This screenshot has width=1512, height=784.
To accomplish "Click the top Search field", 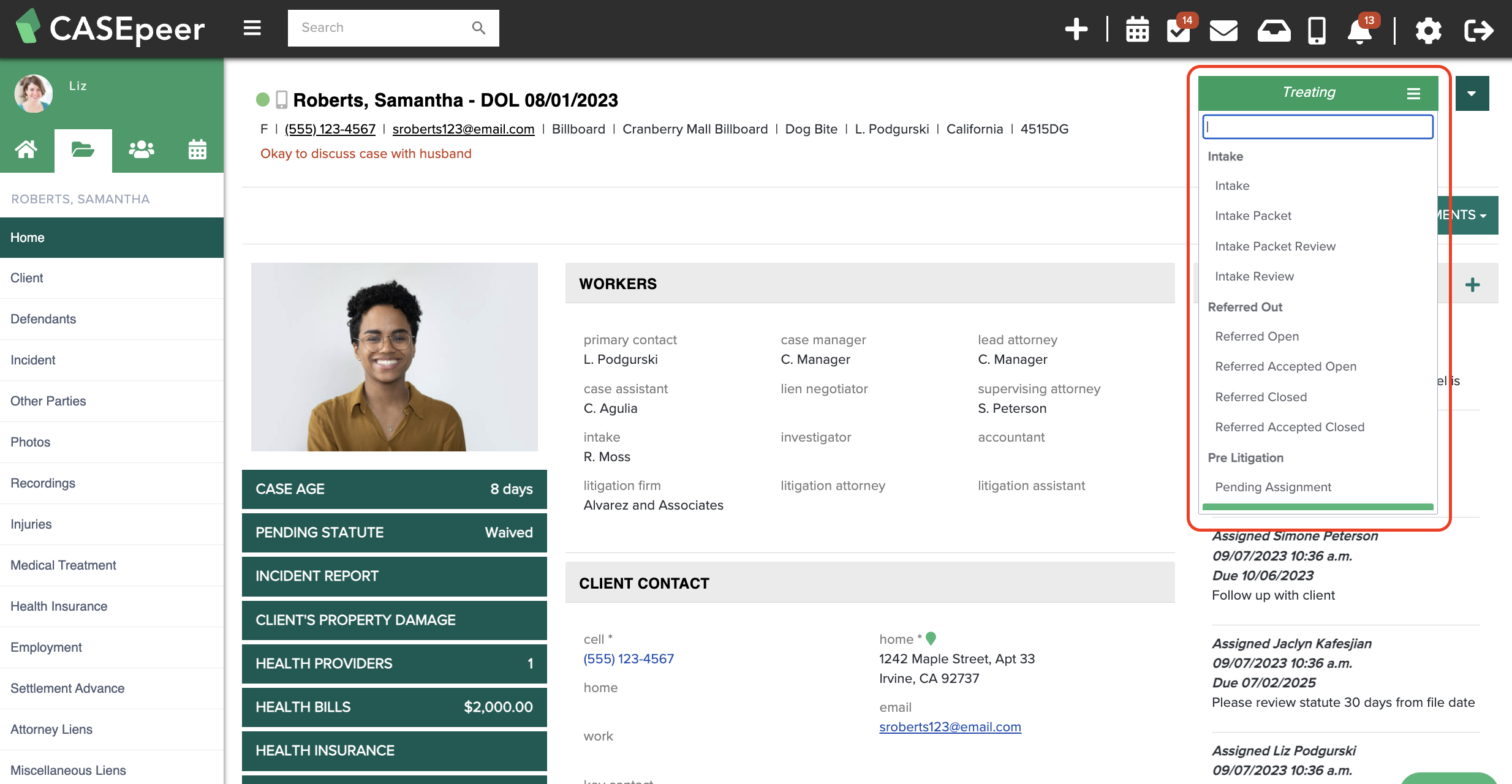I will pos(393,28).
